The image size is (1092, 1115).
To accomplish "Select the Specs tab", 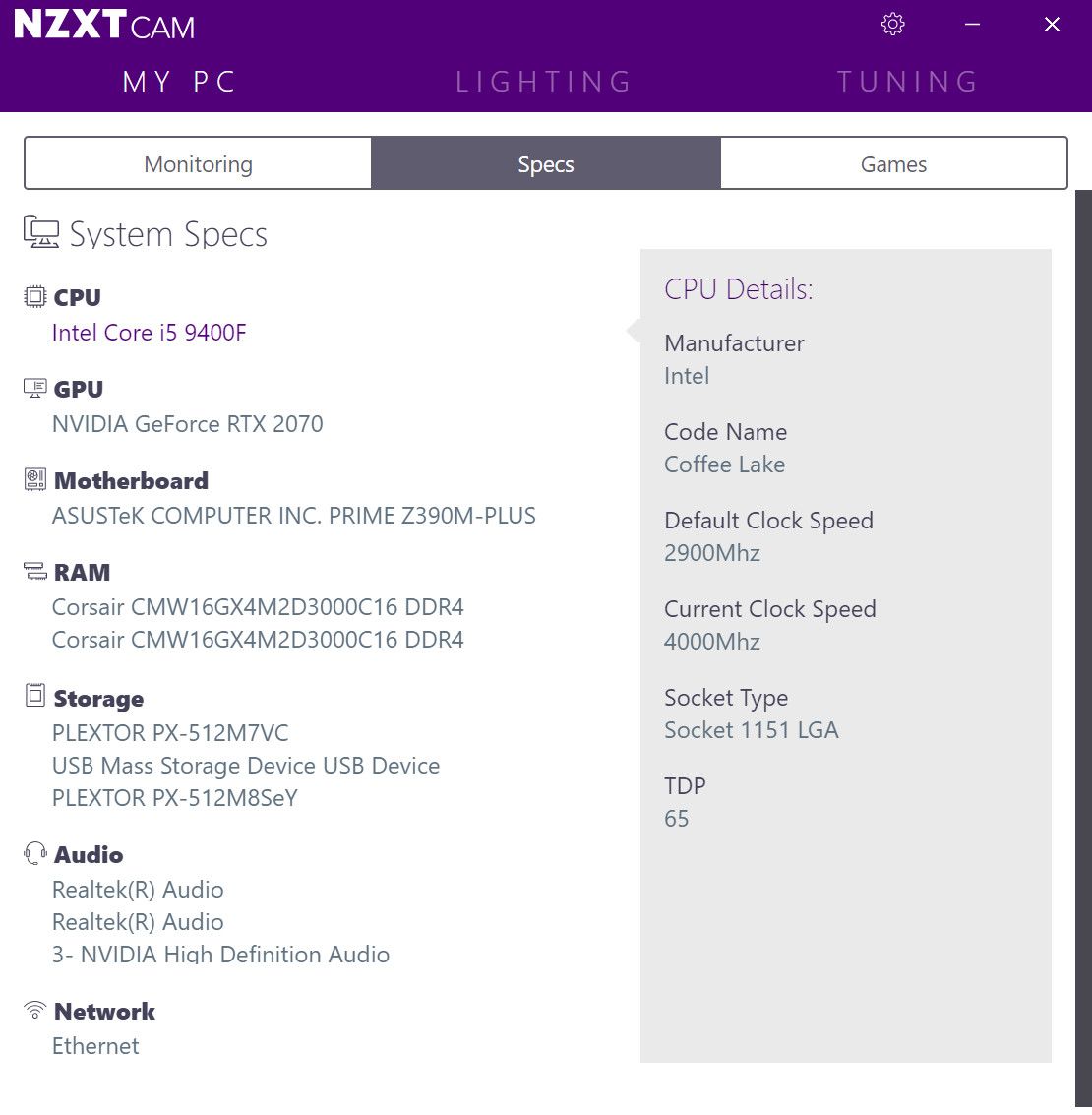I will click(546, 164).
